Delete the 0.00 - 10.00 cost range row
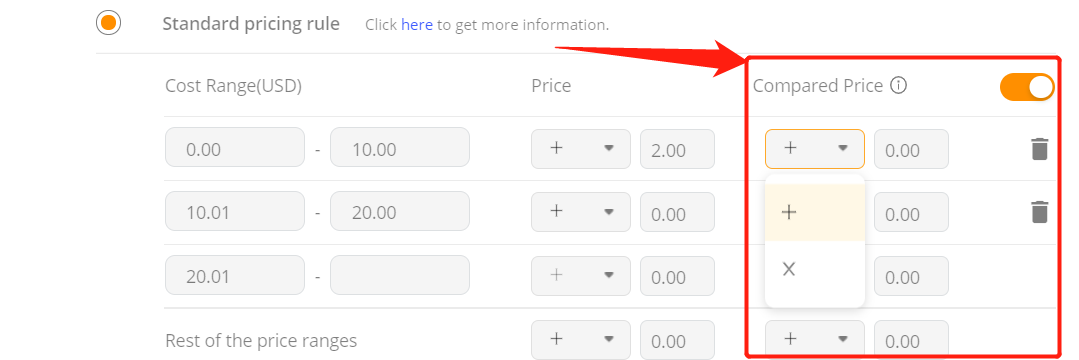This screenshot has height=360, width=1079. (x=1039, y=149)
